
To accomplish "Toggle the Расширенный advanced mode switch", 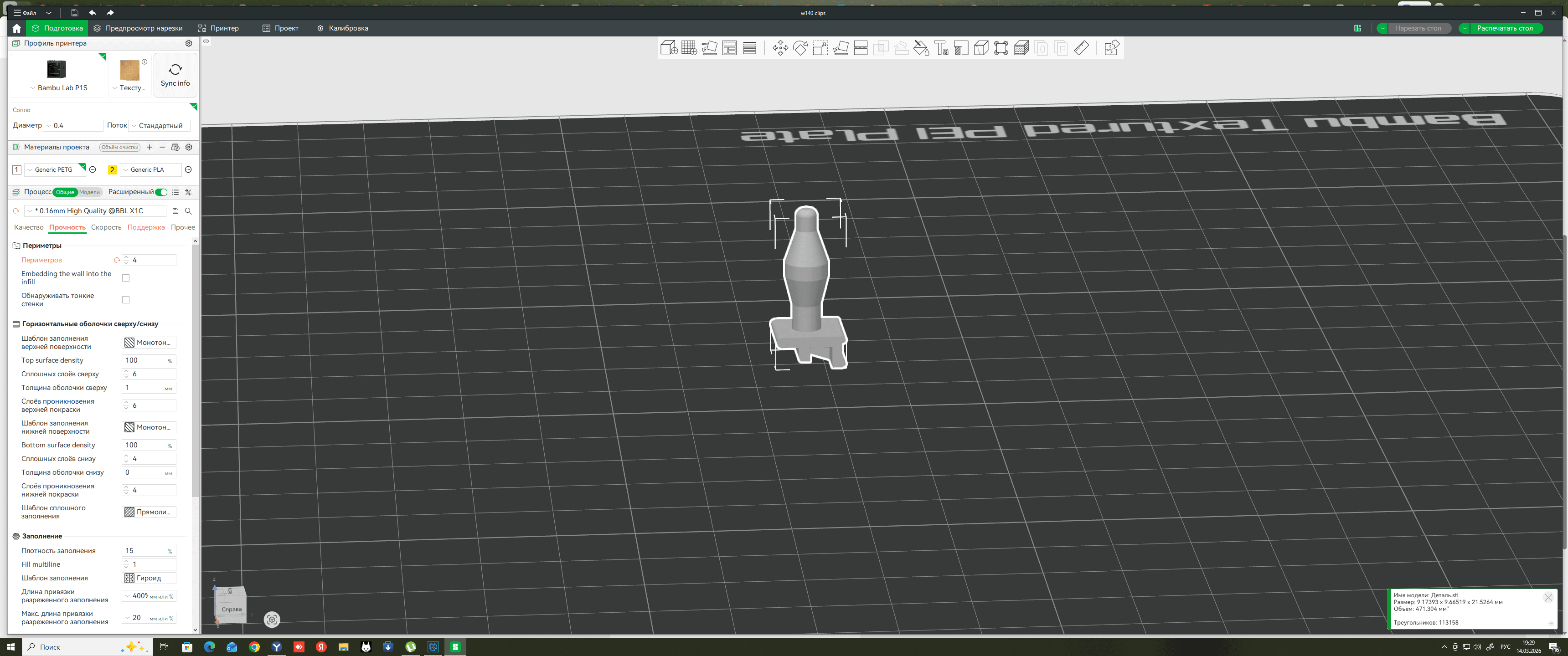I will point(161,192).
